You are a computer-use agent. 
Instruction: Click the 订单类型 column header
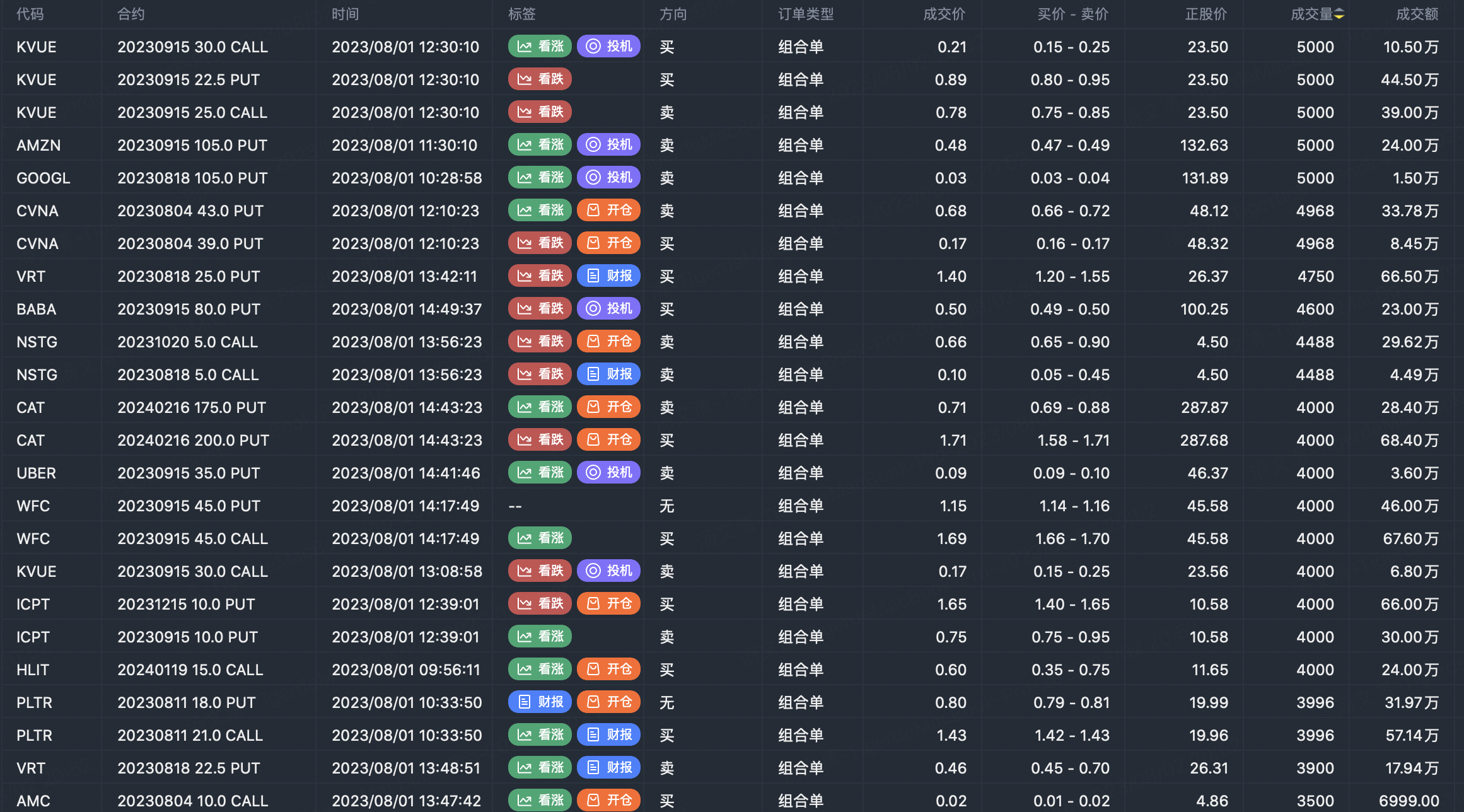(806, 14)
